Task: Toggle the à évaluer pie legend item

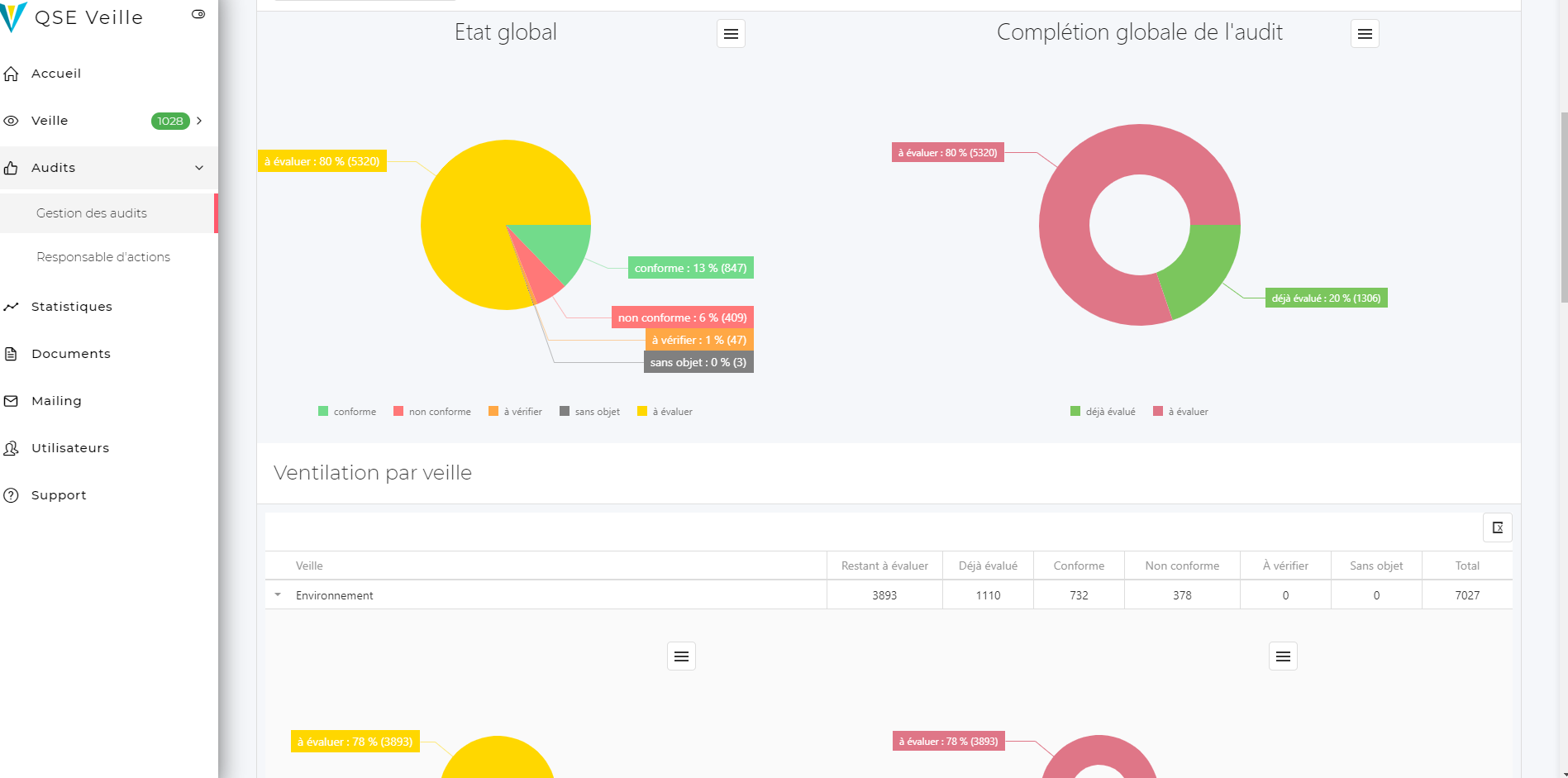Action: click(x=665, y=412)
